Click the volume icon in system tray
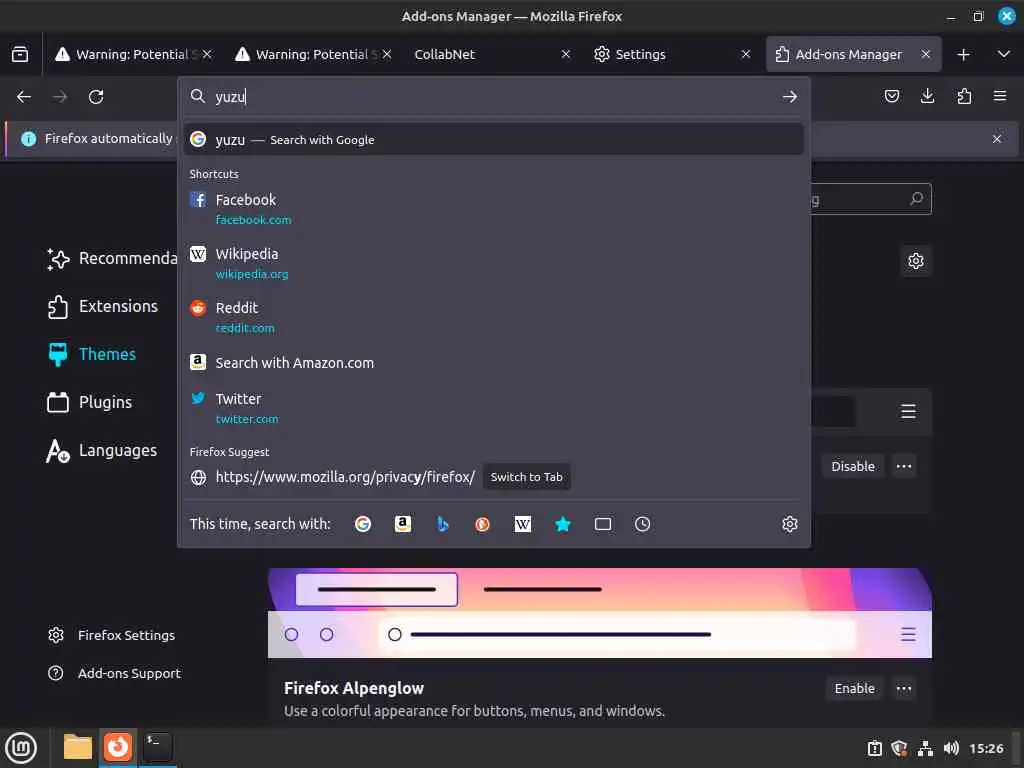 point(952,748)
